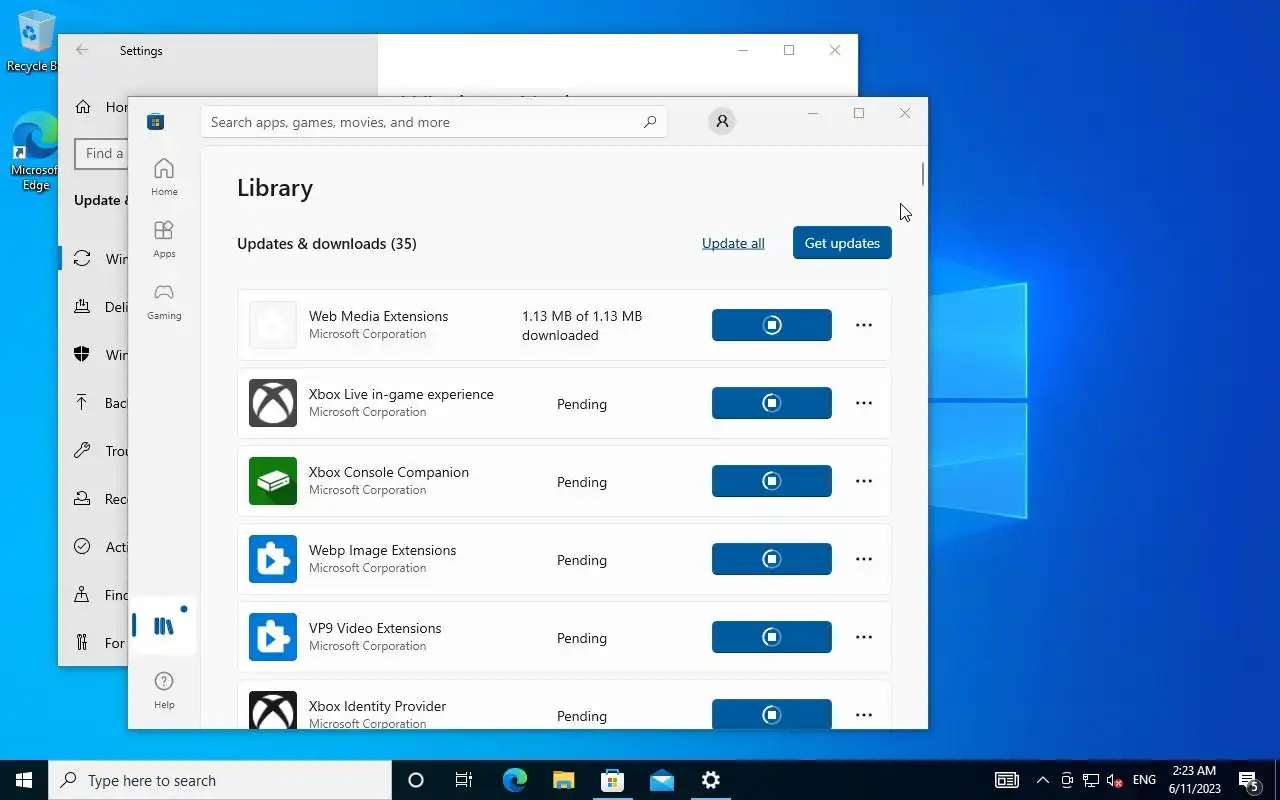The width and height of the screenshot is (1280, 800).
Task: Click the Microsoft Store logo icon
Action: (x=155, y=122)
